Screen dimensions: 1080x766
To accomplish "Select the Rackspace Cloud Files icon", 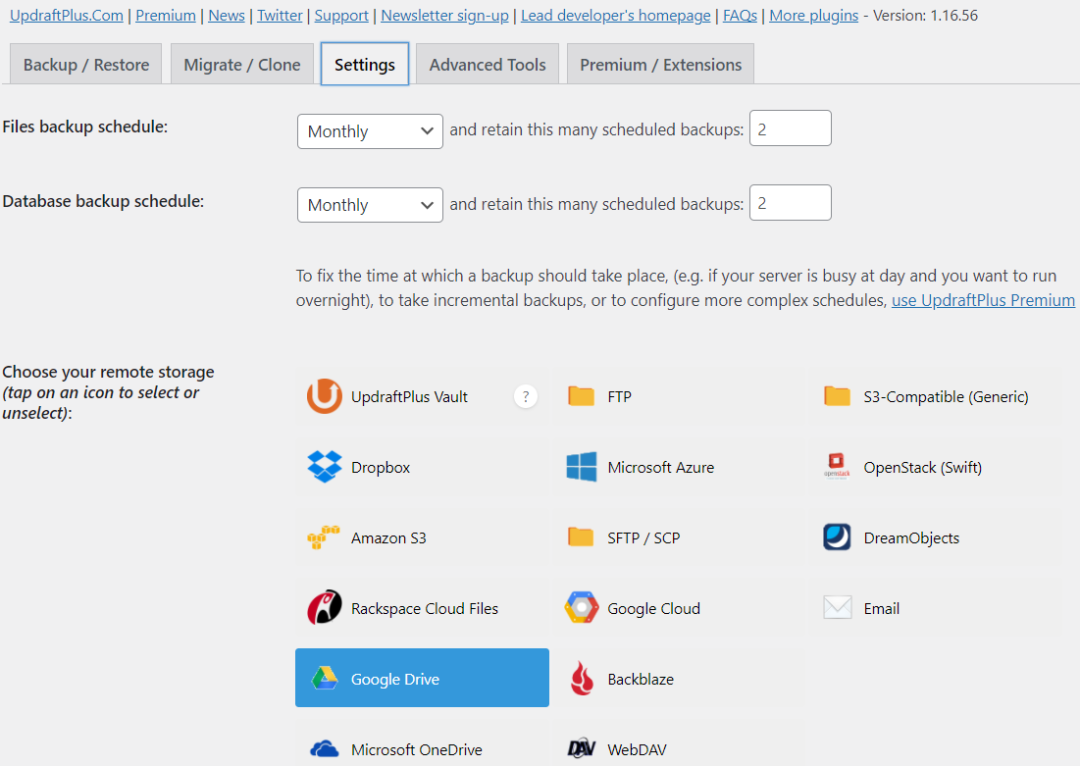I will tap(324, 608).
